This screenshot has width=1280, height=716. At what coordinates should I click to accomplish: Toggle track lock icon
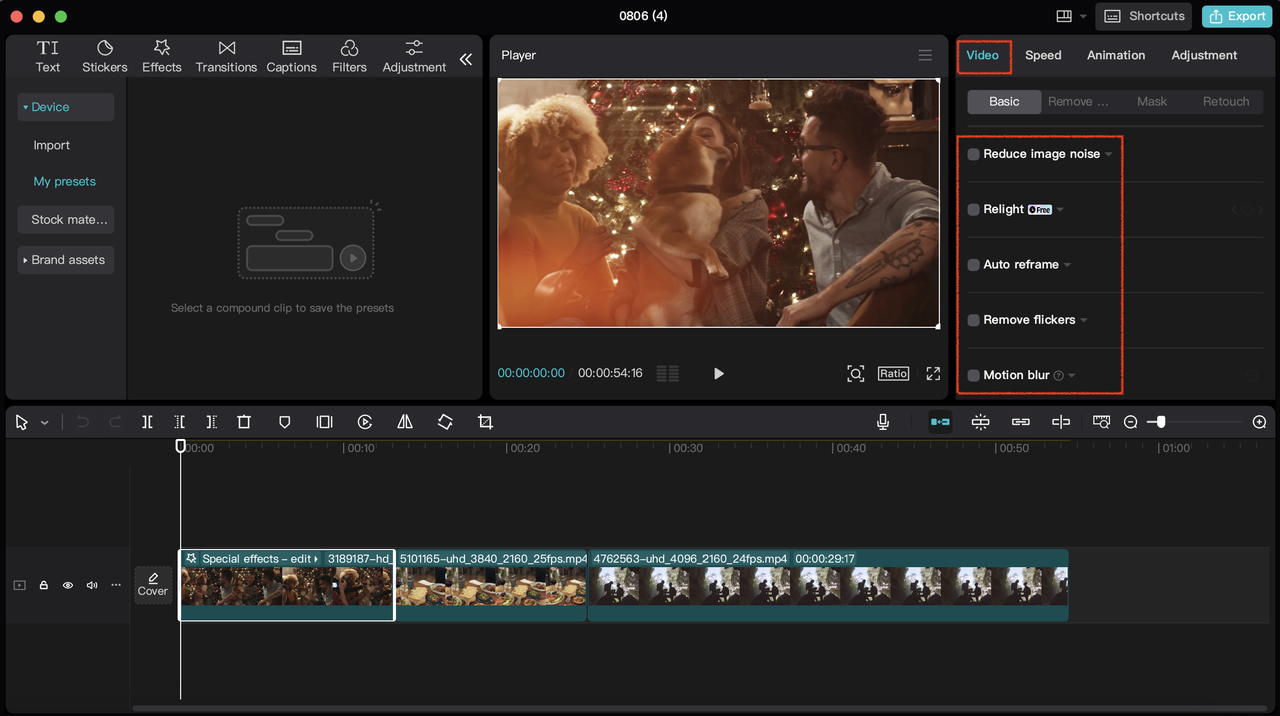(44, 585)
